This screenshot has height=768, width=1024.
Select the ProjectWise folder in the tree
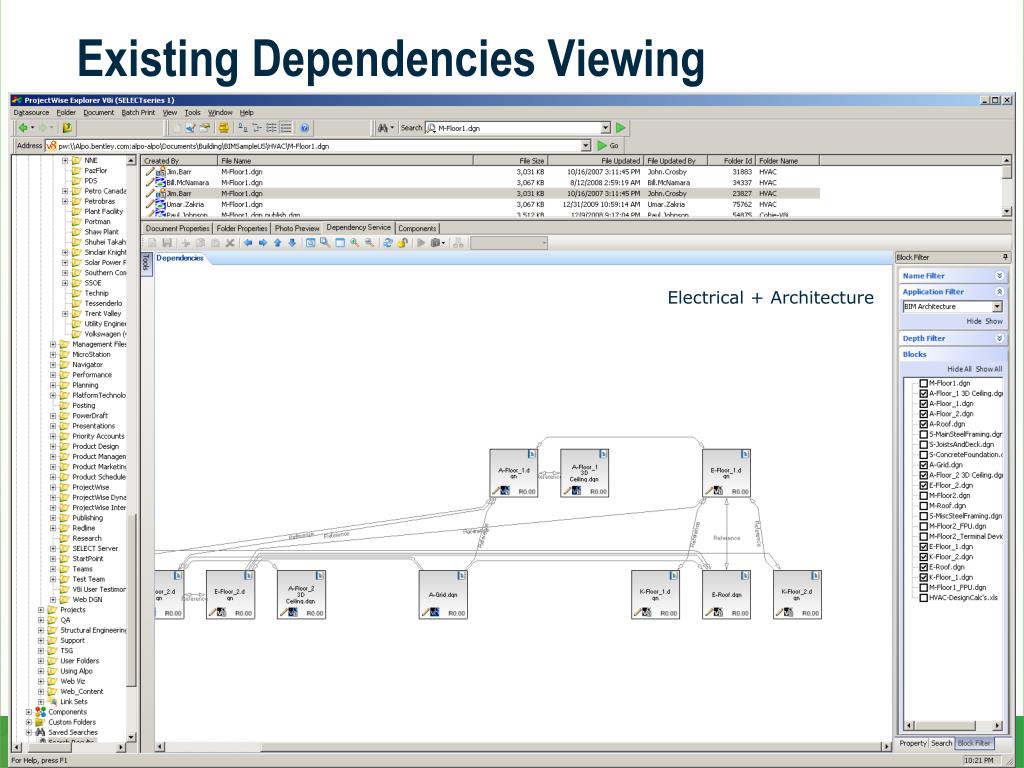coord(91,487)
